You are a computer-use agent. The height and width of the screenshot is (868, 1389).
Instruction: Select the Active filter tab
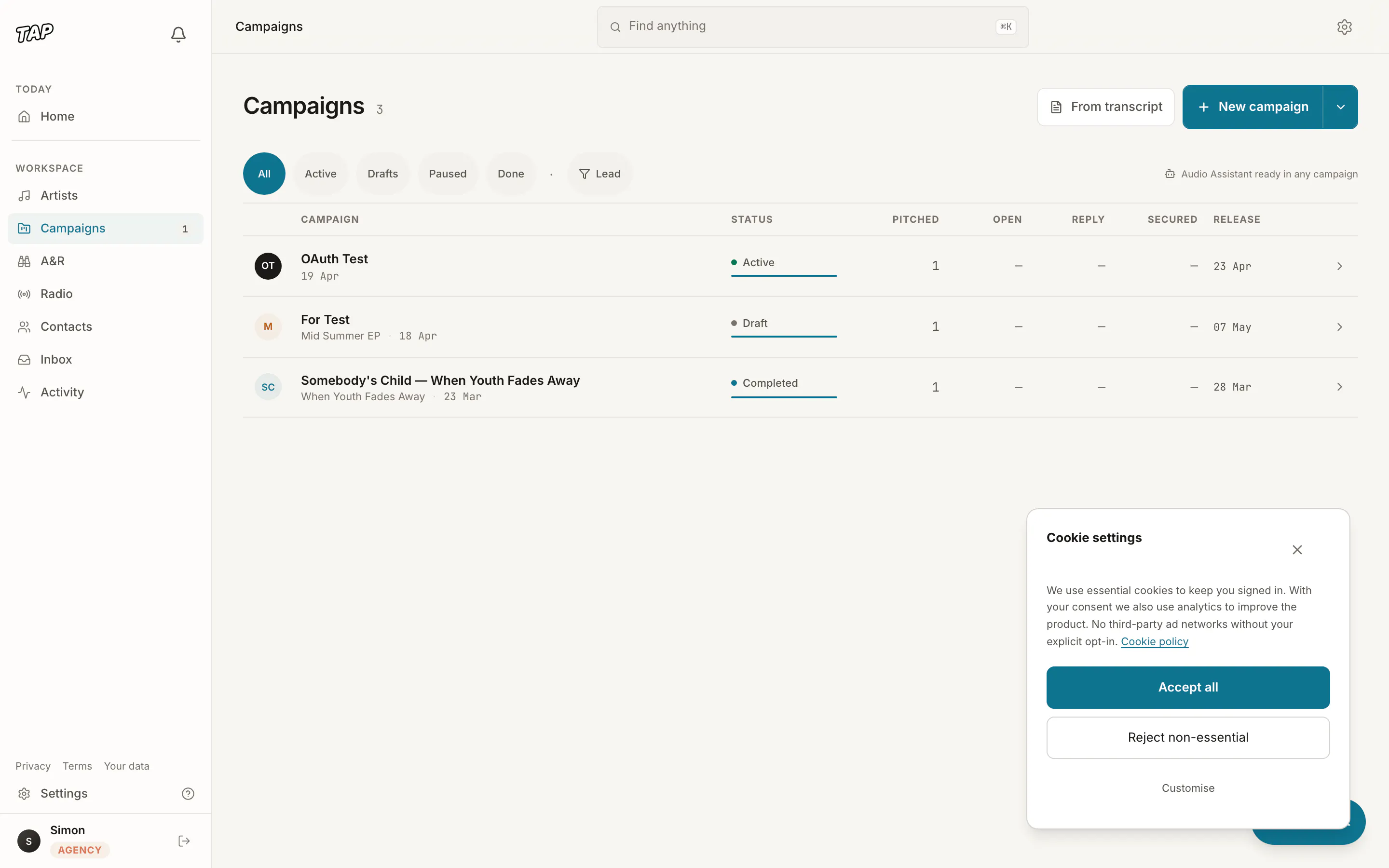pos(321,174)
